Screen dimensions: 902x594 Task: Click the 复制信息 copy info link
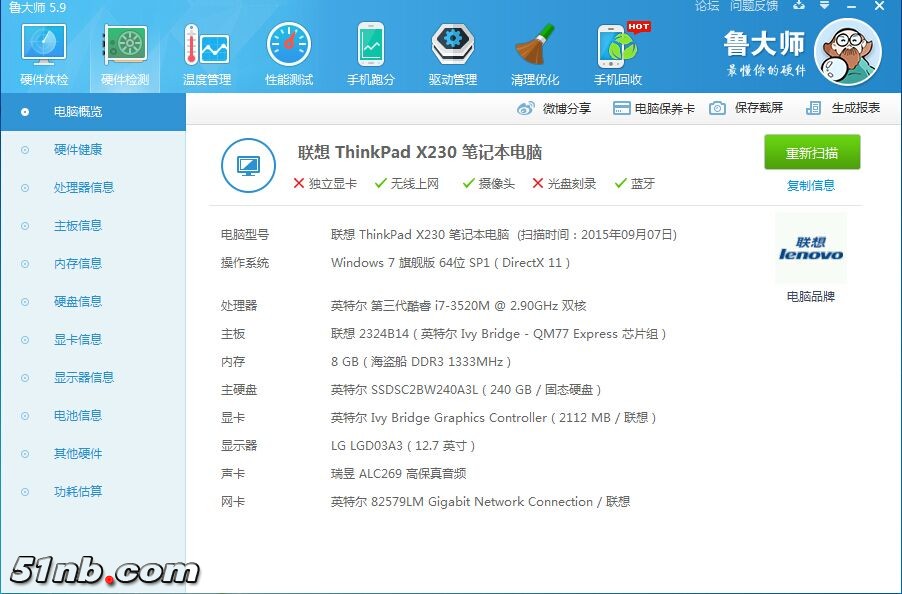pos(810,186)
